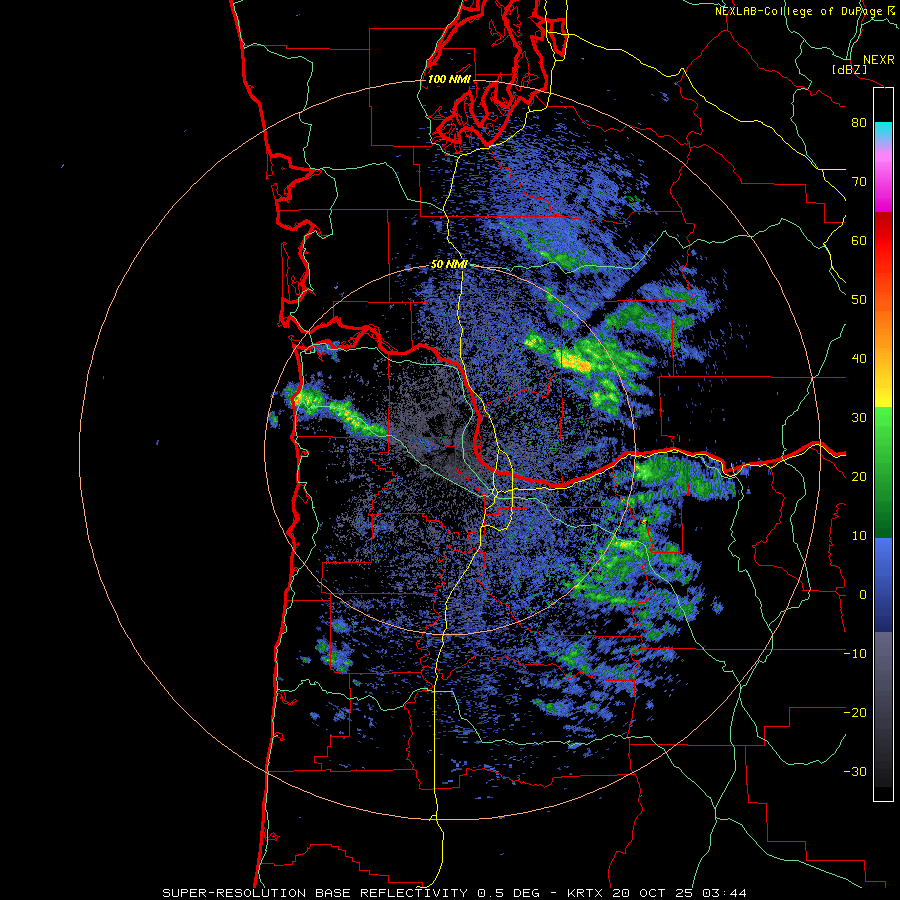Image resolution: width=900 pixels, height=900 pixels.
Task: Click the cyan segment of the color bar
Action: [x=883, y=132]
